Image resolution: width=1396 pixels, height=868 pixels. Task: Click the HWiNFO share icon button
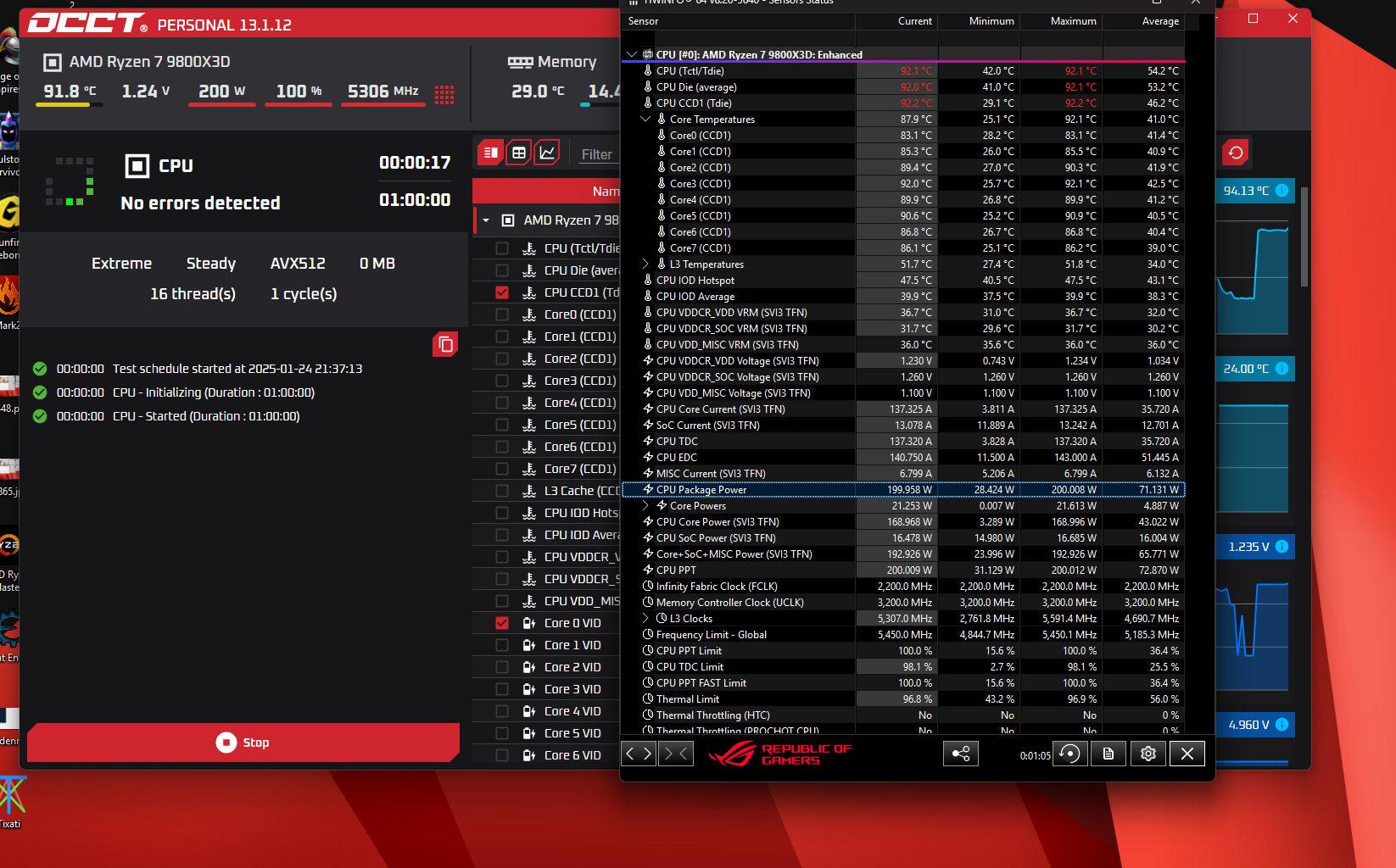point(961,754)
